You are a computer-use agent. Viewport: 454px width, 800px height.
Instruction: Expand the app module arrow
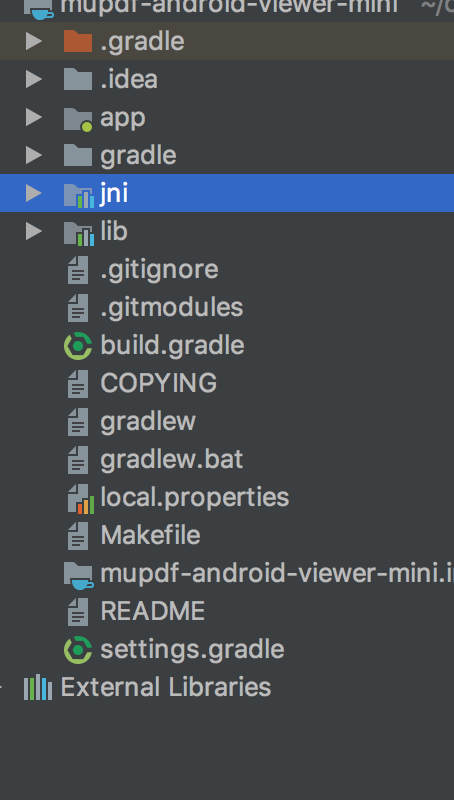[x=34, y=117]
